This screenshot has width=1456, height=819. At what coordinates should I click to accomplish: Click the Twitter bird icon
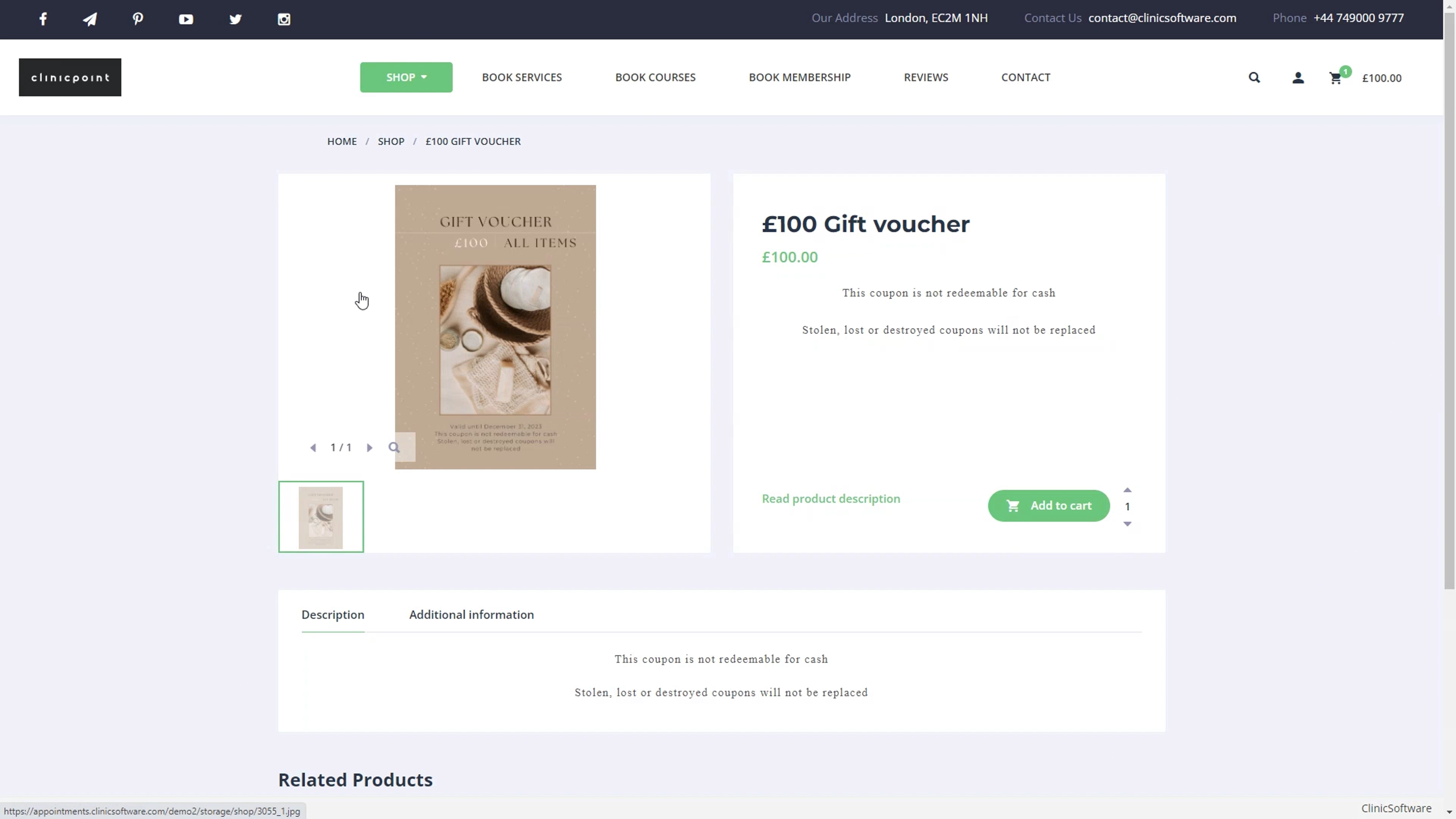(235, 19)
